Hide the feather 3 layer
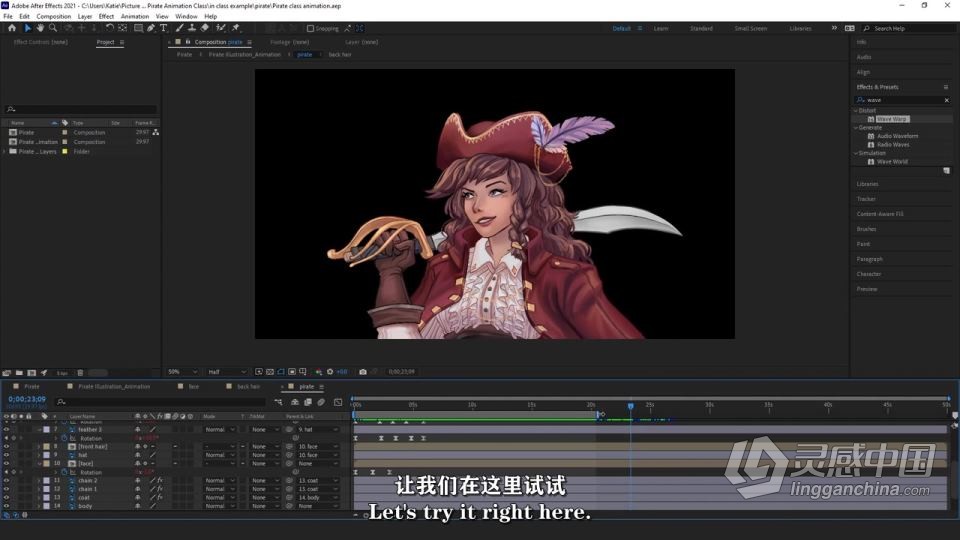This screenshot has height=540, width=960. [7, 430]
